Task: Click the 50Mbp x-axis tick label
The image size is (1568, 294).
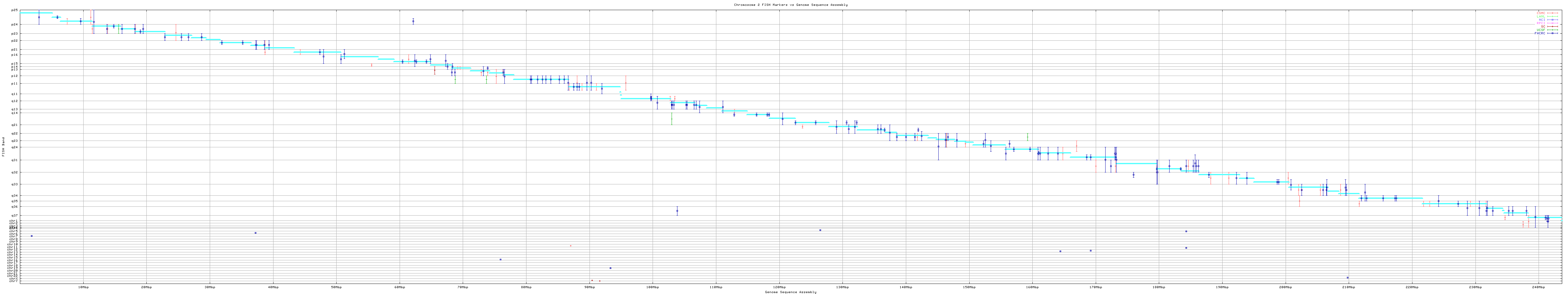Action: pos(336,287)
